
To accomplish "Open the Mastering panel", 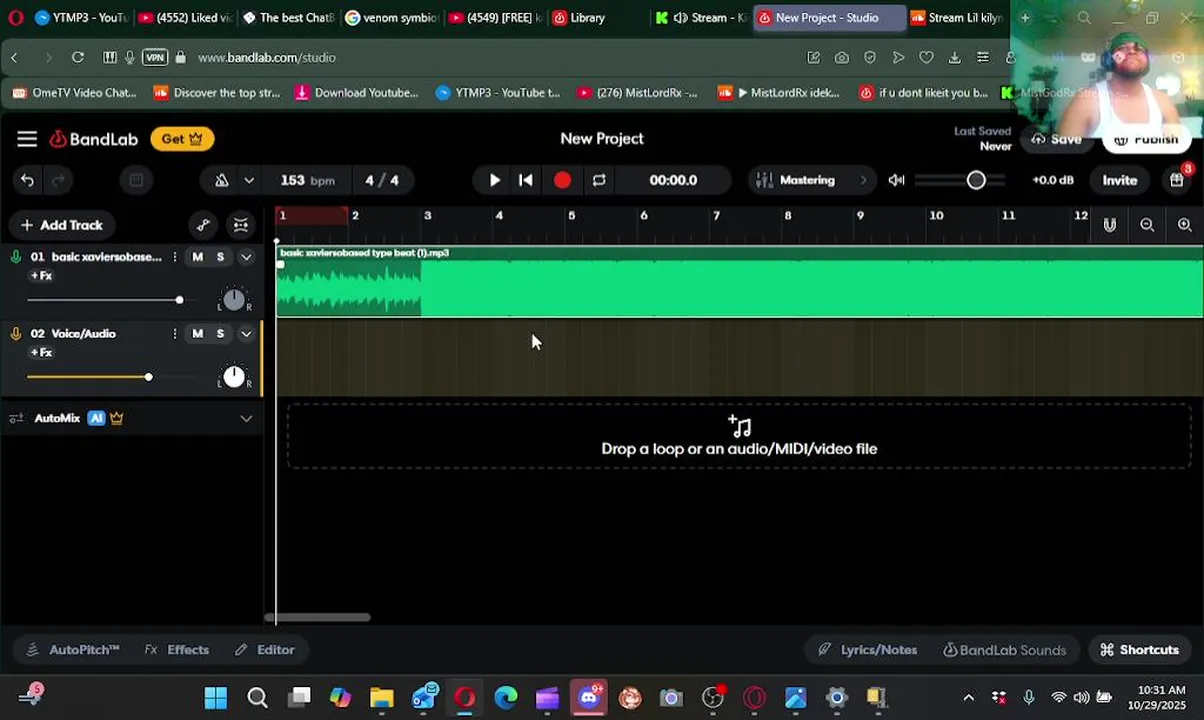I will 811,180.
